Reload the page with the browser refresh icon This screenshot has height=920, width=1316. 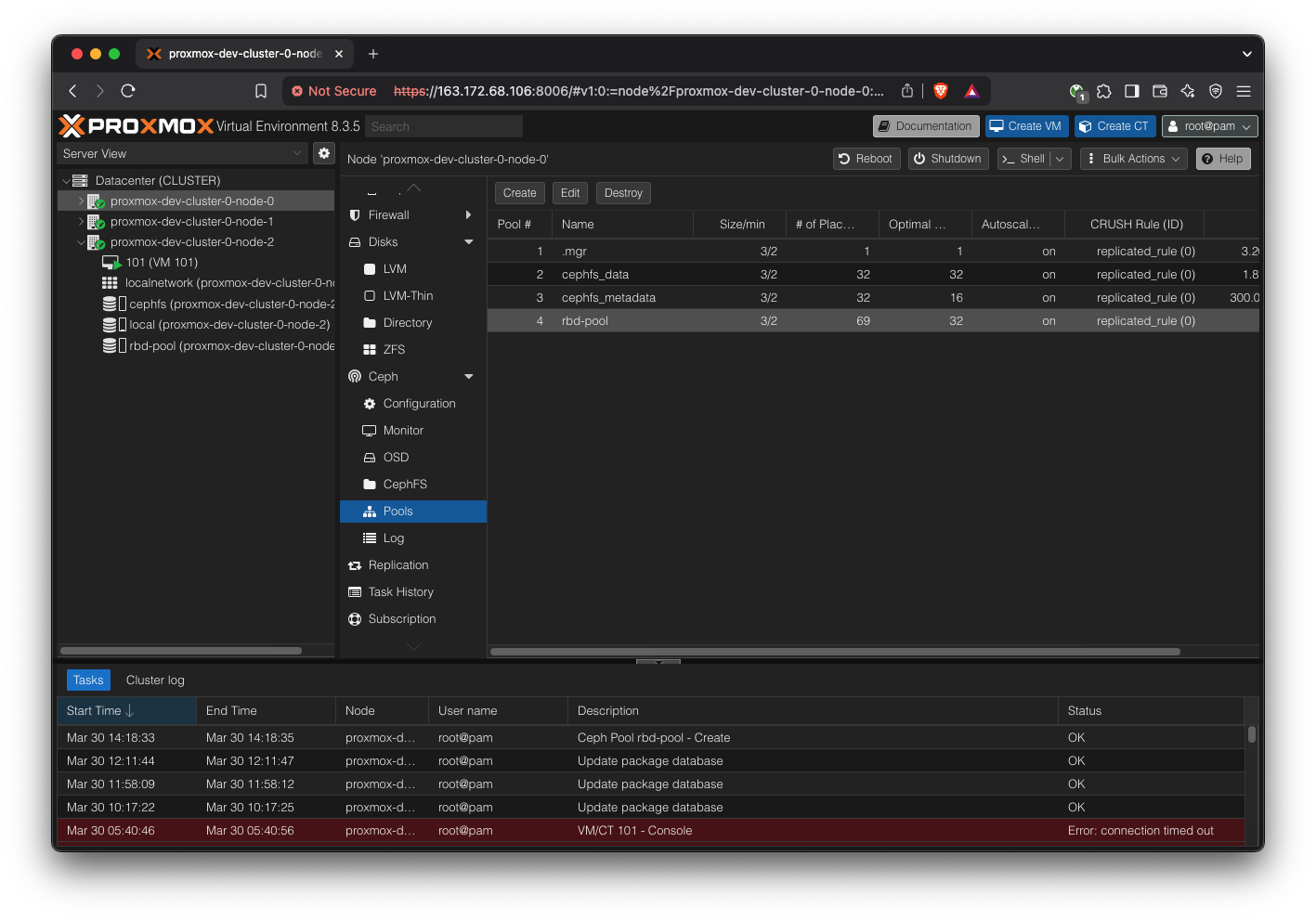pyautogui.click(x=128, y=91)
